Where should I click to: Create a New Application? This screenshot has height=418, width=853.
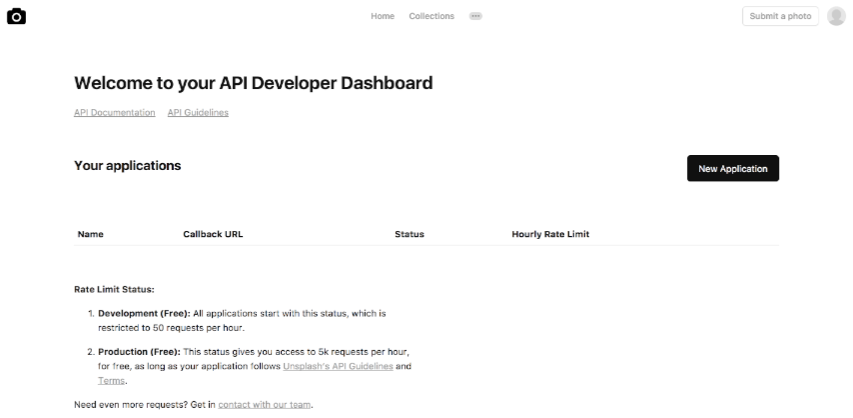pyautogui.click(x=732, y=169)
